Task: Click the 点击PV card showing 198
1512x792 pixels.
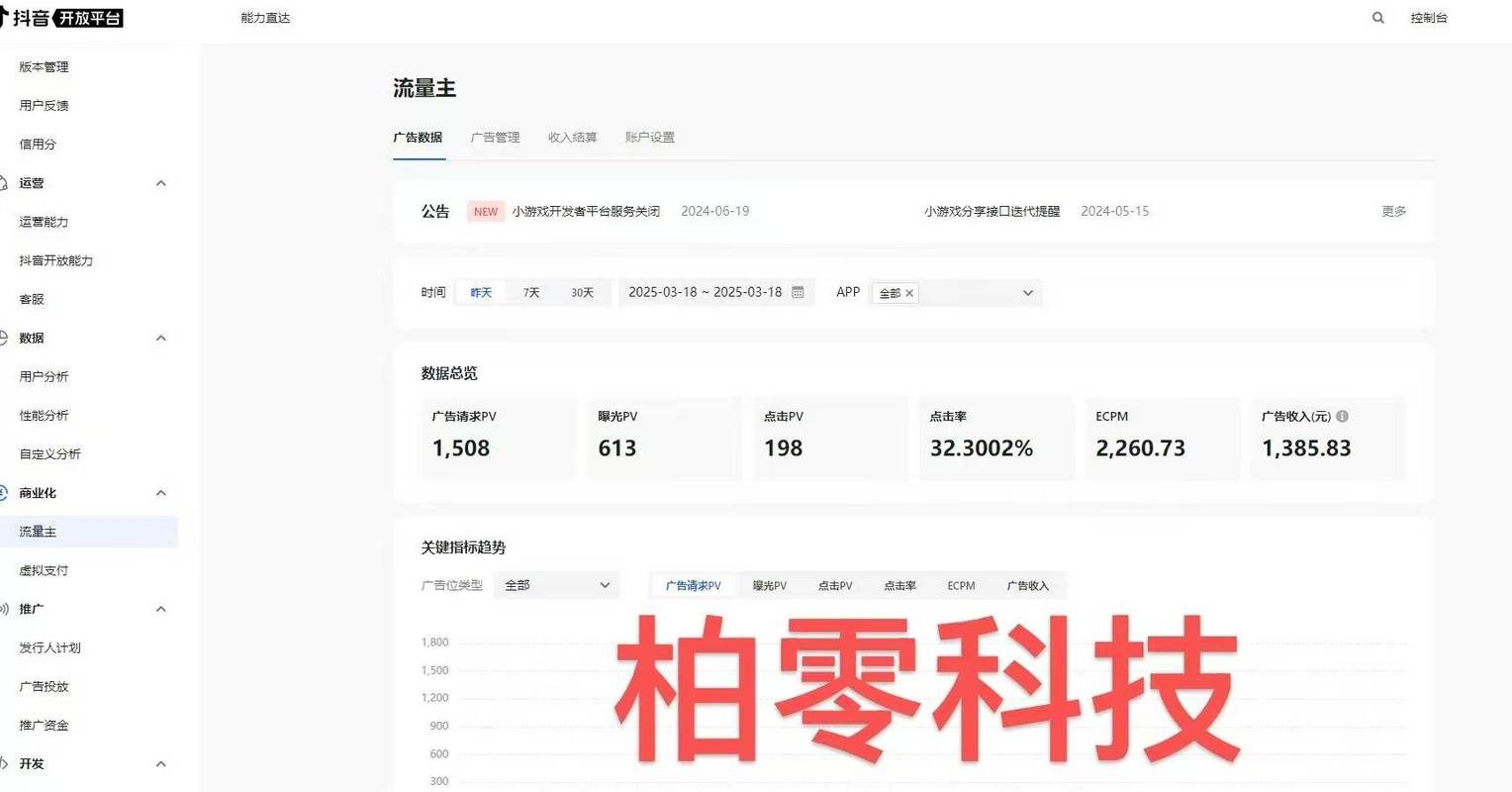Action: click(x=831, y=439)
